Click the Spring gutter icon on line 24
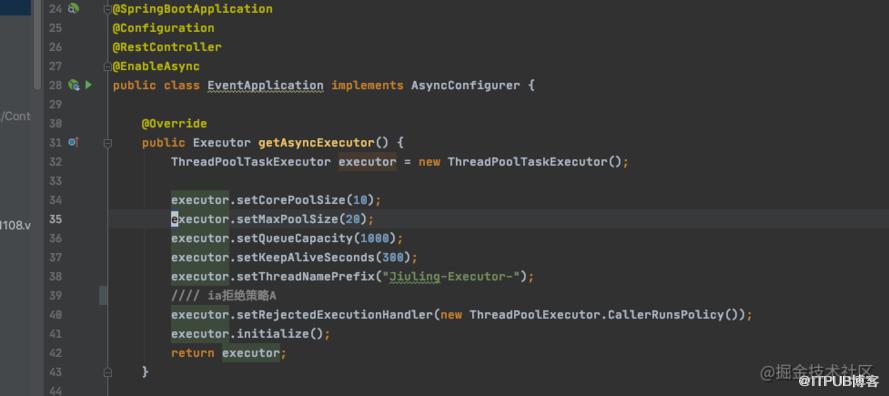Screen dimensions: 889x396 click(x=73, y=9)
